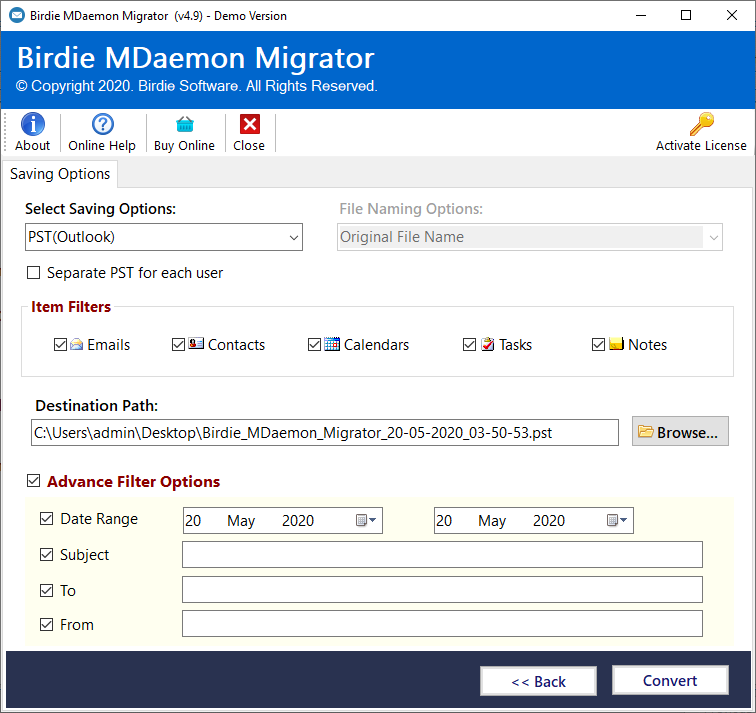The height and width of the screenshot is (713, 756).
Task: Click the Activate License key icon
Action: point(702,124)
